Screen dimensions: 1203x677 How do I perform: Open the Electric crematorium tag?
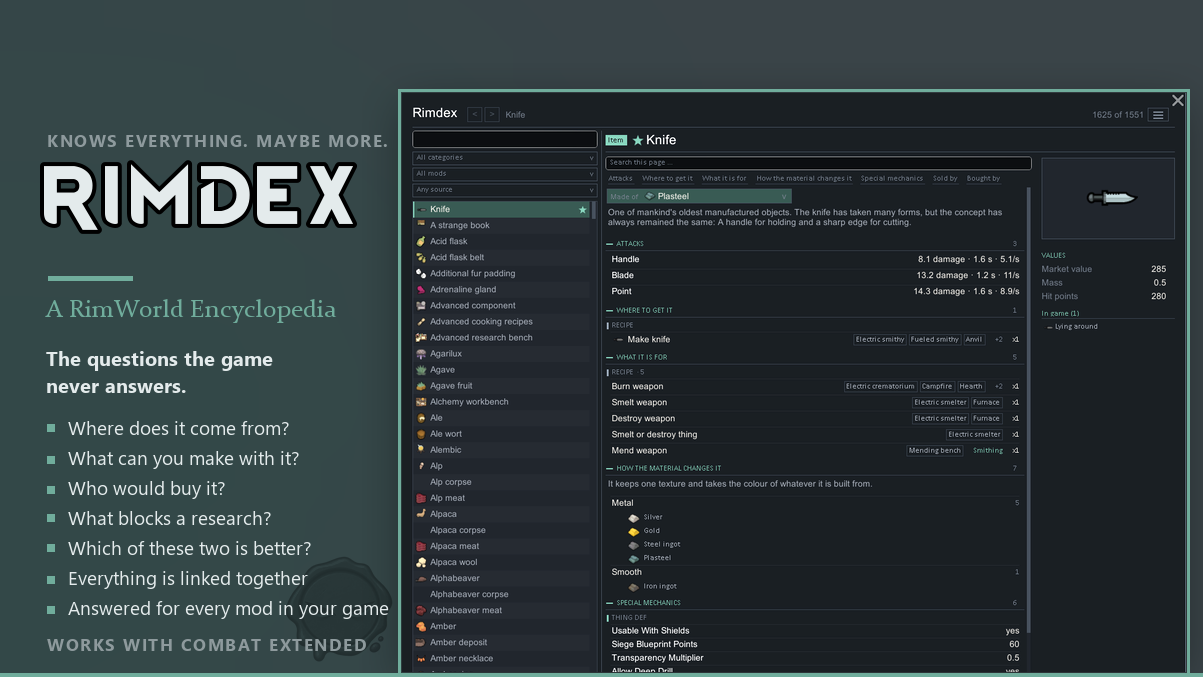[880, 387]
